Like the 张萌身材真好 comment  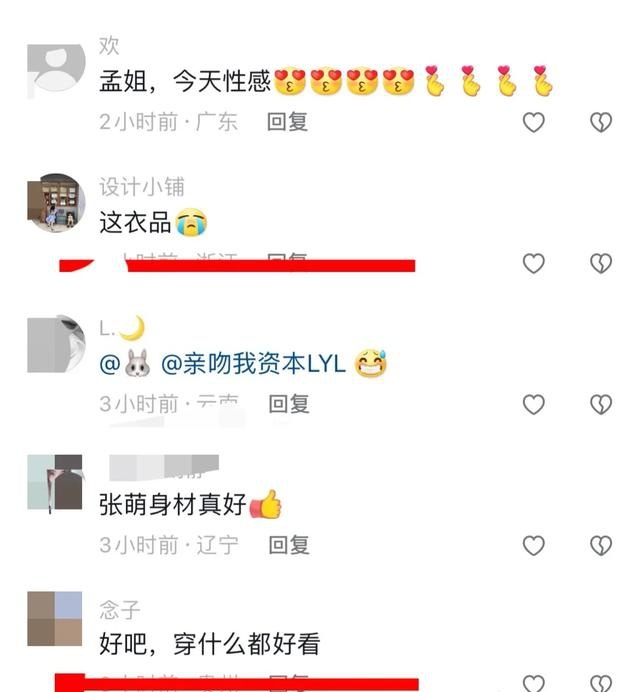click(x=534, y=545)
